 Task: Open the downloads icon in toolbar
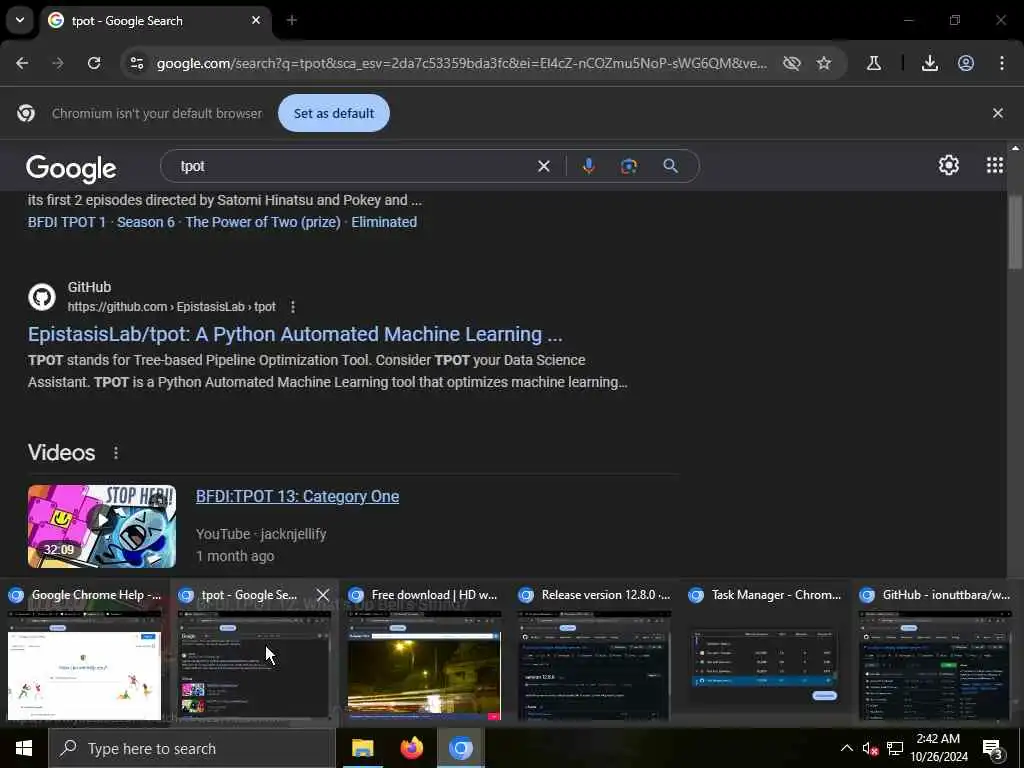tap(930, 63)
